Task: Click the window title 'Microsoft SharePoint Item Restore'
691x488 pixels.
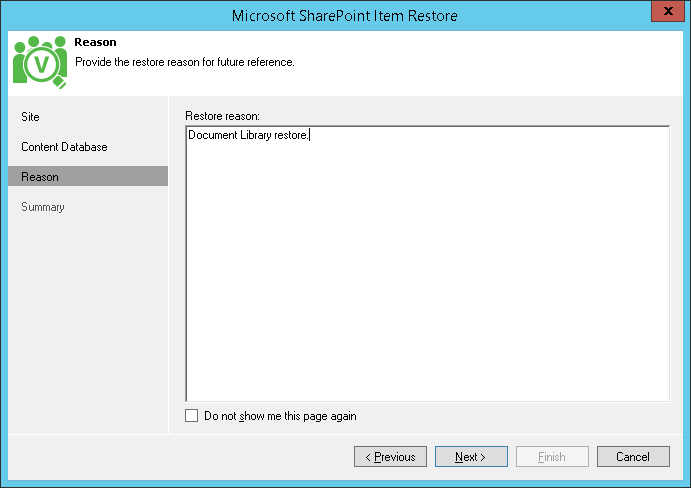Action: [x=345, y=16]
